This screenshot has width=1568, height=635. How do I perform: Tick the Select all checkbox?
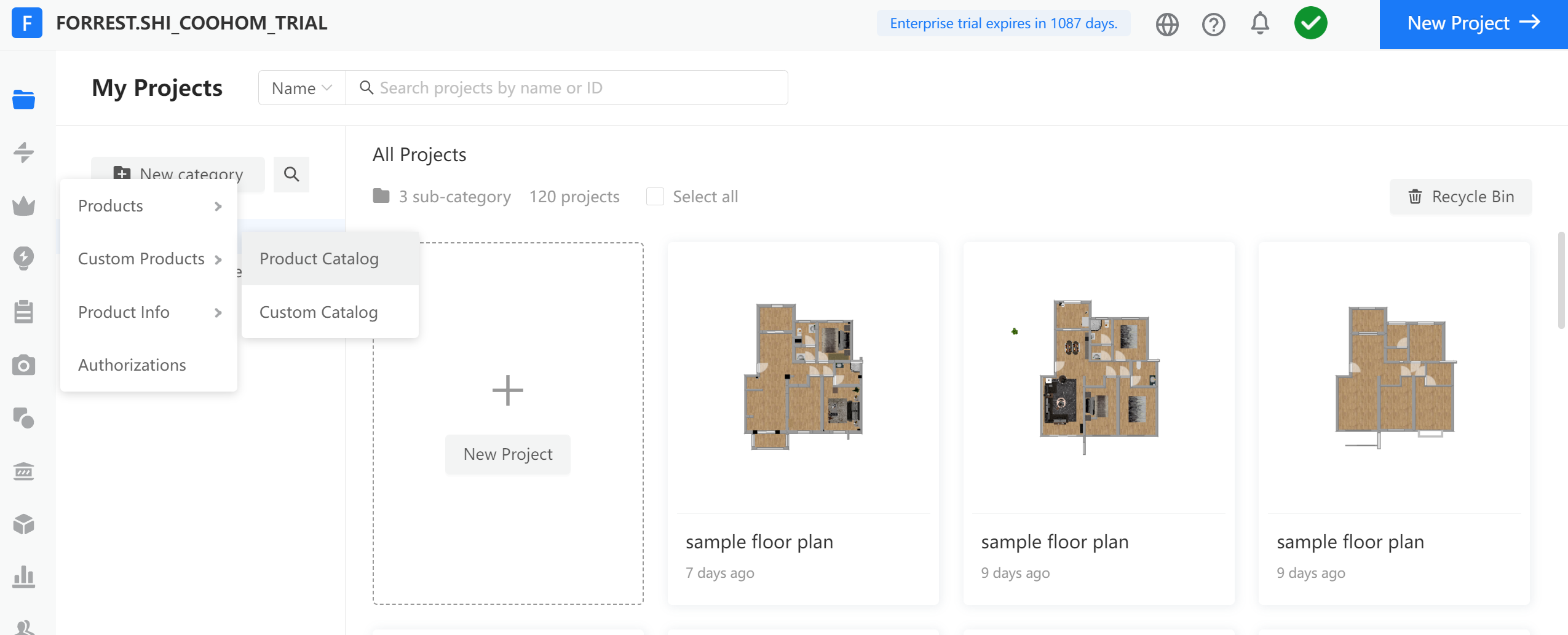point(655,197)
